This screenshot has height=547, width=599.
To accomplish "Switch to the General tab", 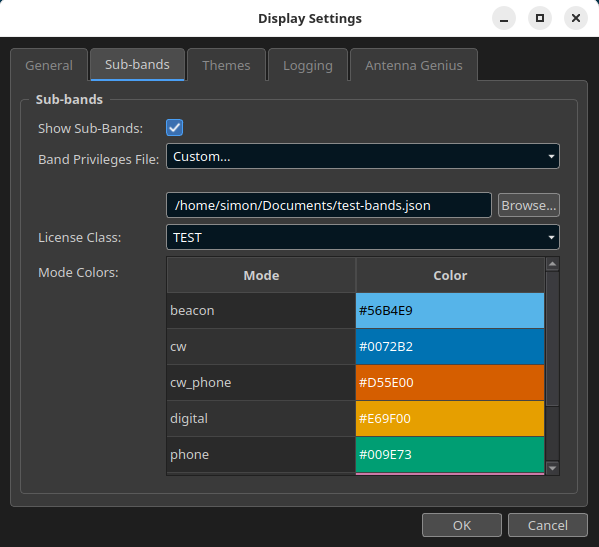I will point(49,65).
